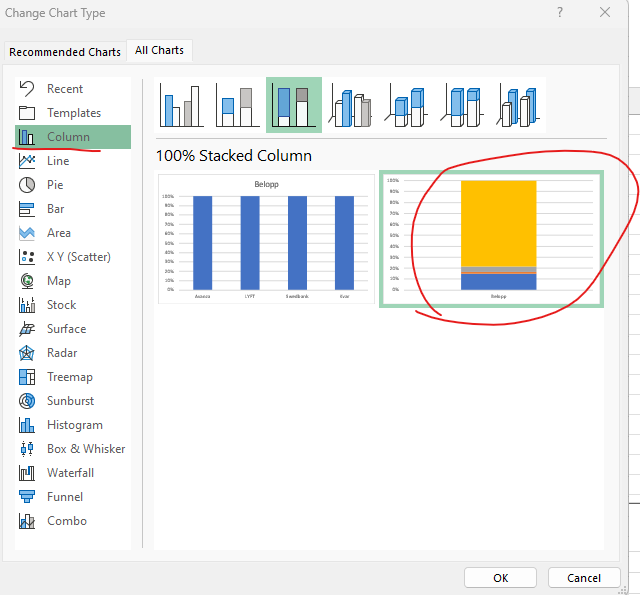Choose the Stacked Column subtype icon
The width and height of the screenshot is (640, 595).
coord(237,105)
